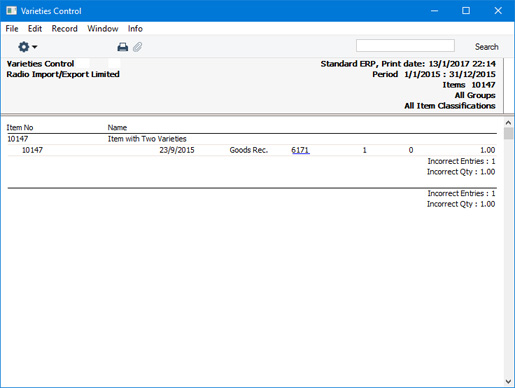The width and height of the screenshot is (515, 388).
Task: Maximize the Varieties Control window
Action: [x=466, y=11]
